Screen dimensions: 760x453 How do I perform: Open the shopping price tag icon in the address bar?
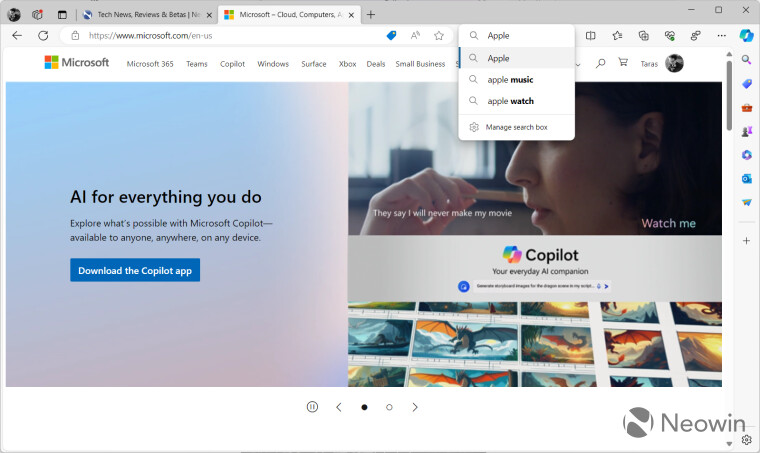(x=391, y=35)
